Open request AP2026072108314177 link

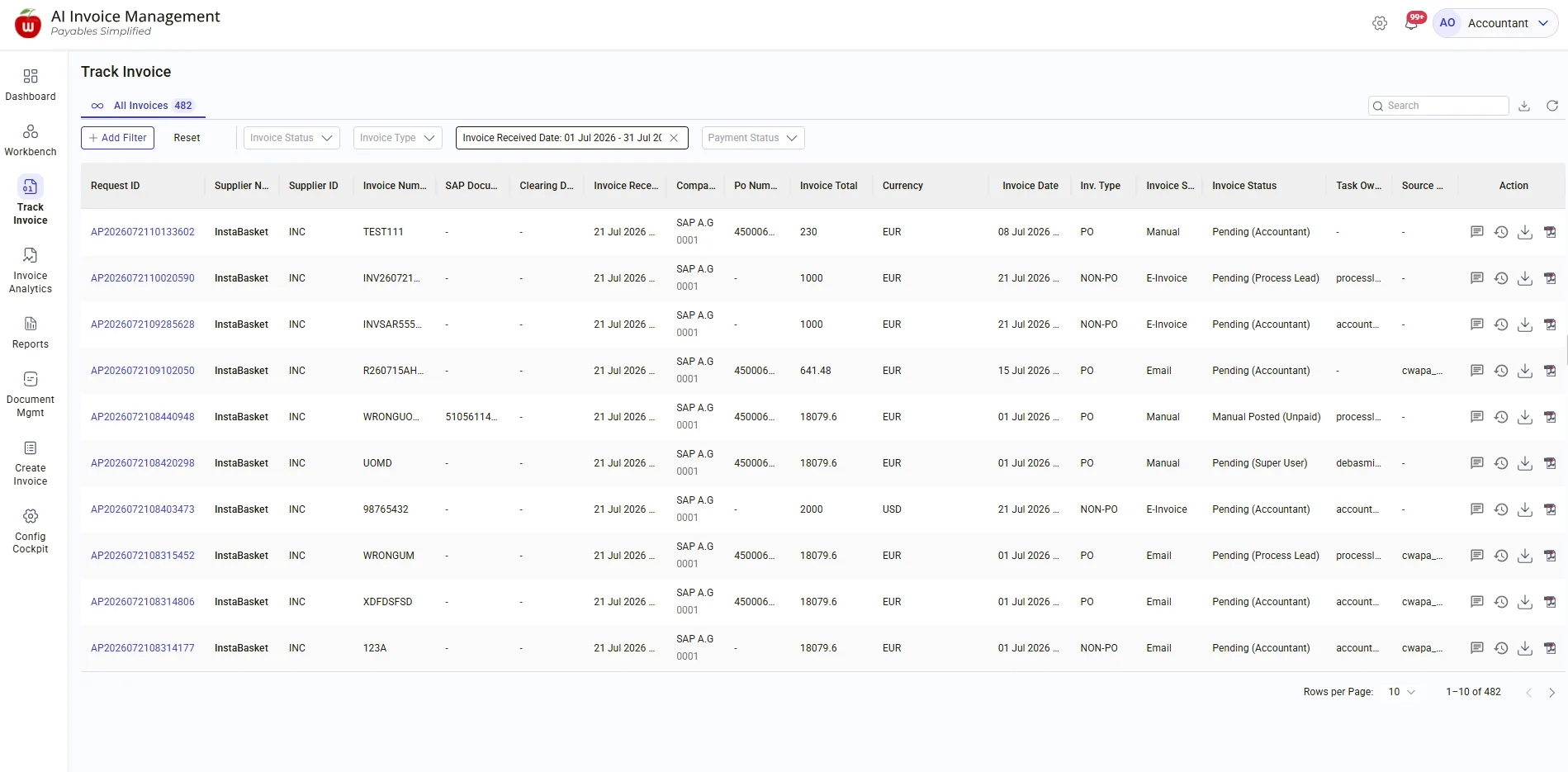143,648
